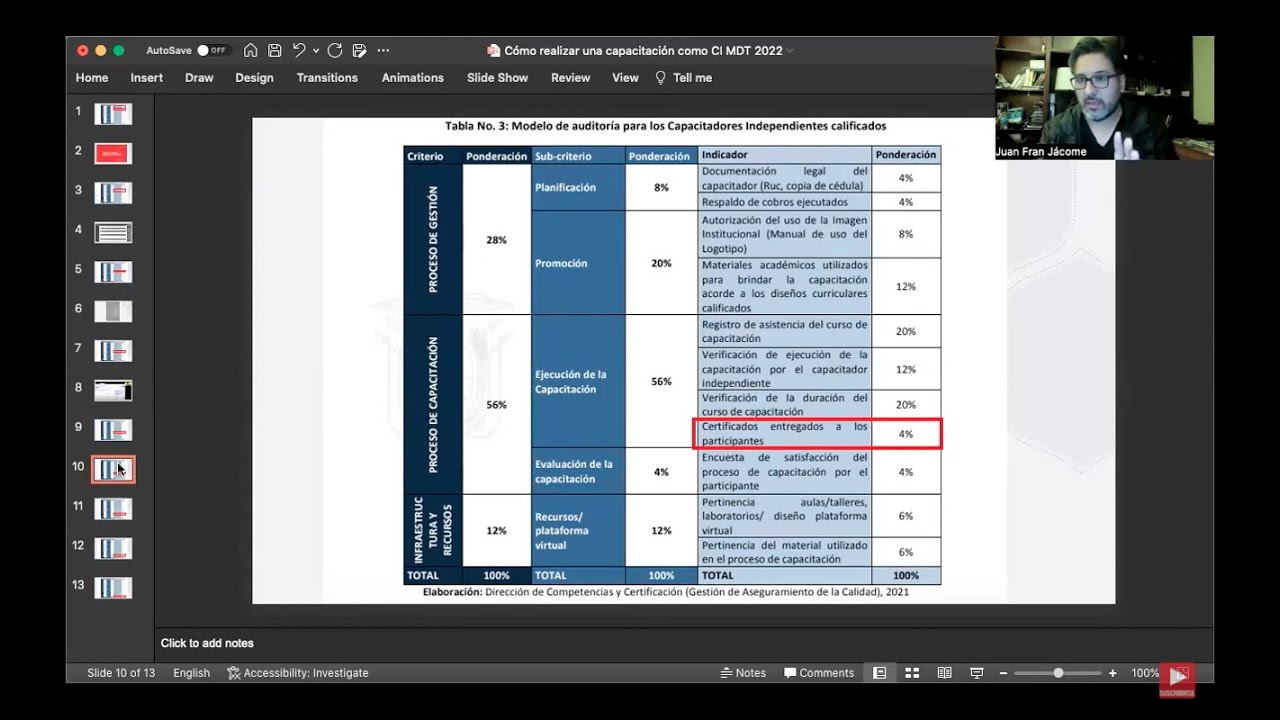Click the PowerPoint file icon beside the title
Screen dimensions: 1280x720
click(493, 50)
